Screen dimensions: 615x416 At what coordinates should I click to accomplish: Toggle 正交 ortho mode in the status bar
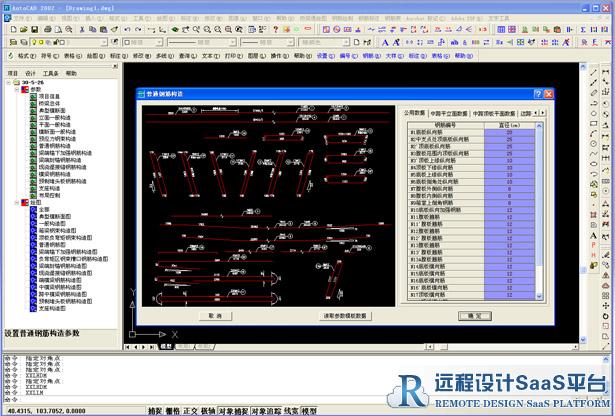(190, 410)
